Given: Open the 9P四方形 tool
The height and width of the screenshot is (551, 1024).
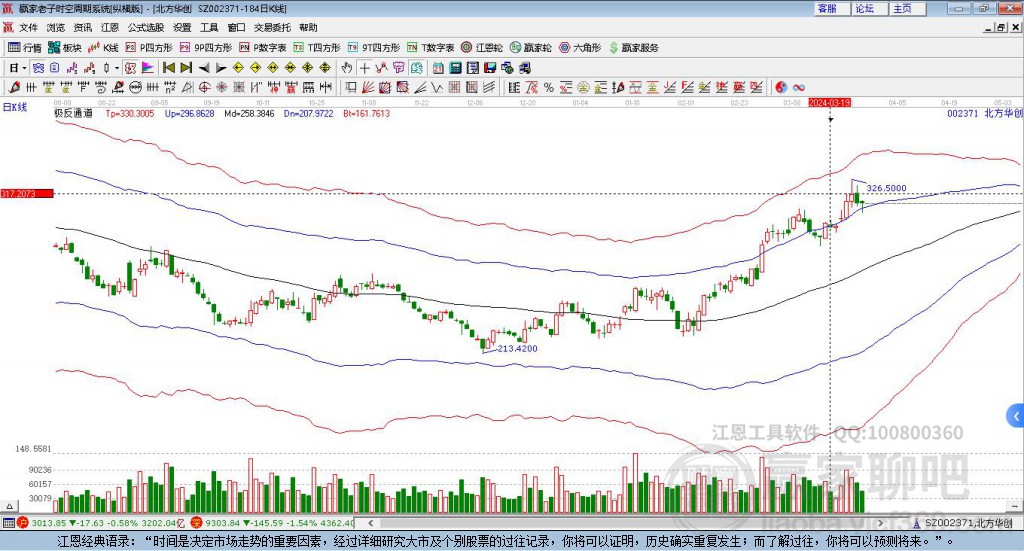Looking at the screenshot, I should pyautogui.click(x=206, y=48).
